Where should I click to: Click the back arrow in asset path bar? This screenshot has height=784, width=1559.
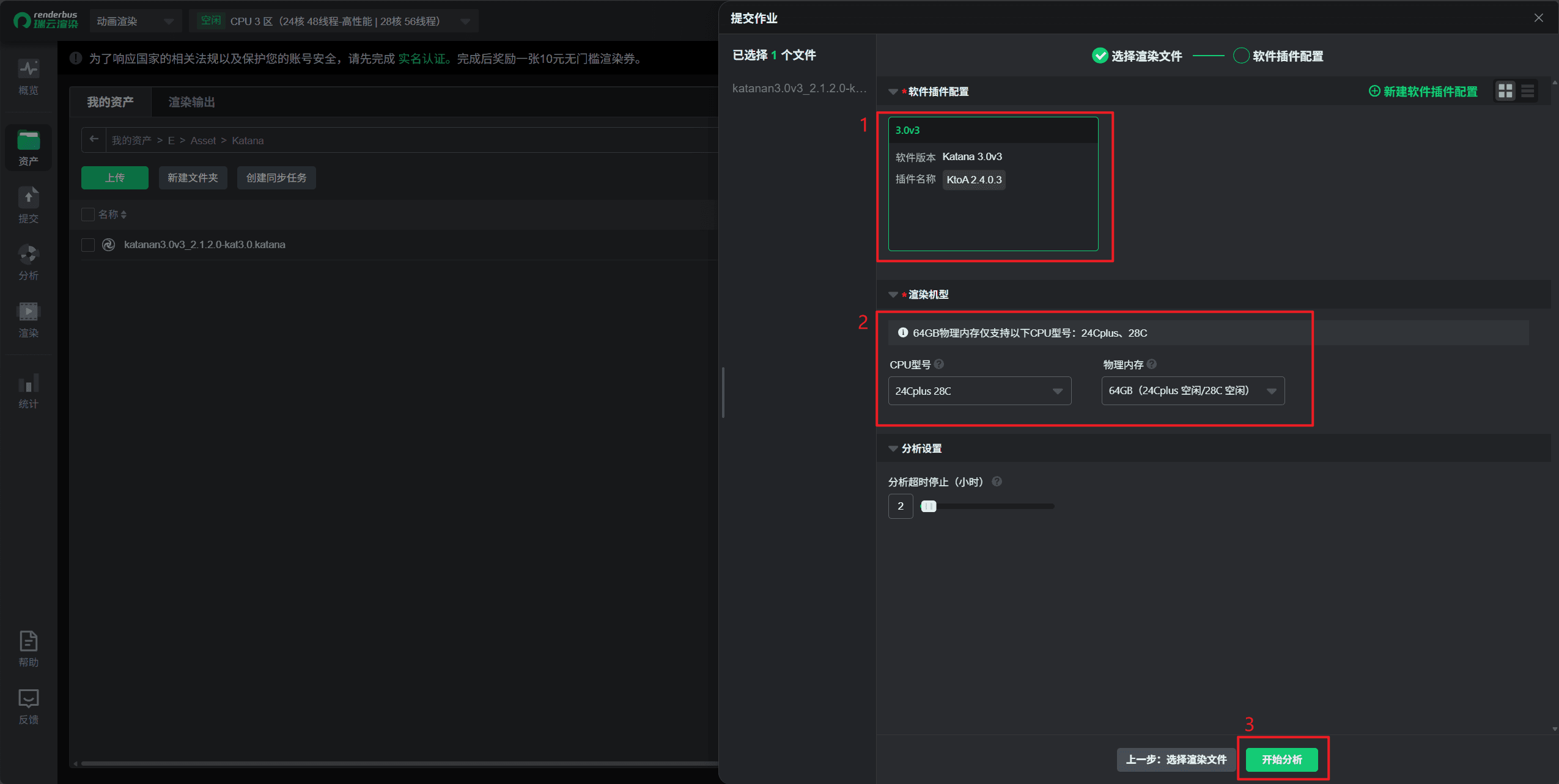94,139
